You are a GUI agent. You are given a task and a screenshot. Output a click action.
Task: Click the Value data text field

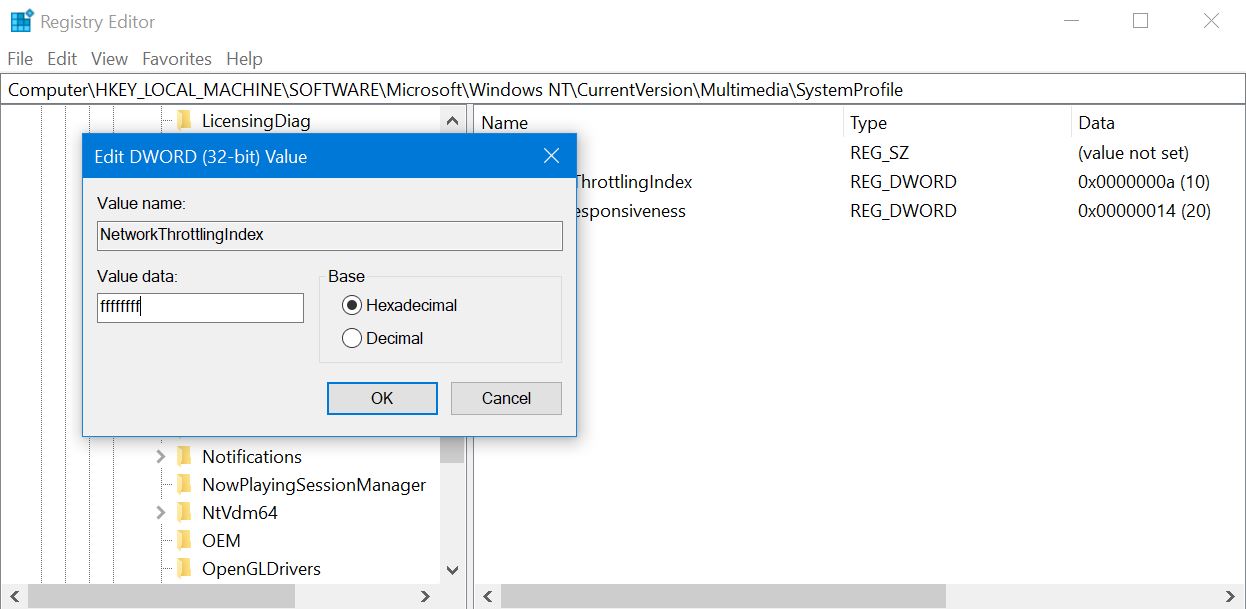click(200, 308)
